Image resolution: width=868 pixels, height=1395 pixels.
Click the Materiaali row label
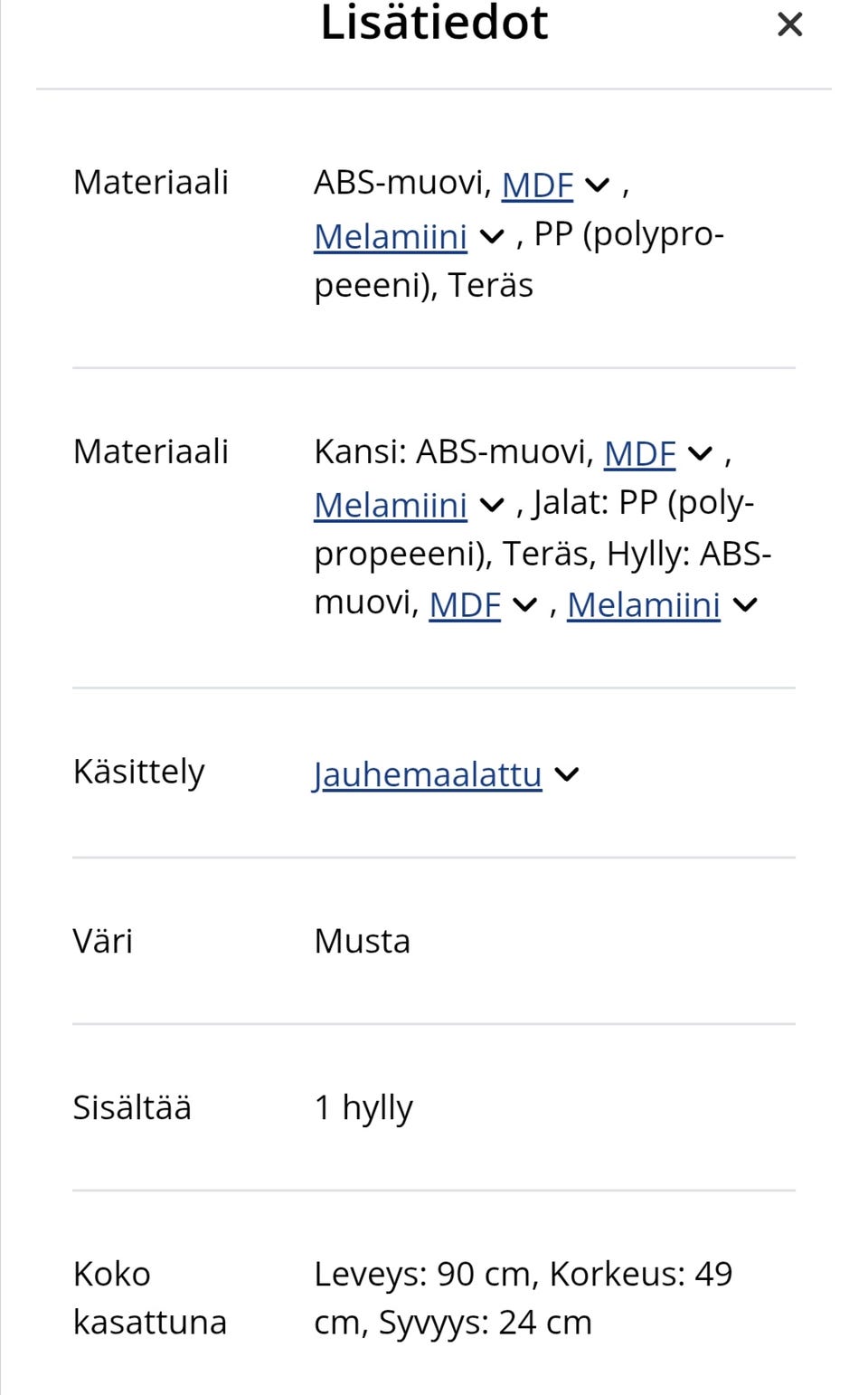click(x=150, y=182)
